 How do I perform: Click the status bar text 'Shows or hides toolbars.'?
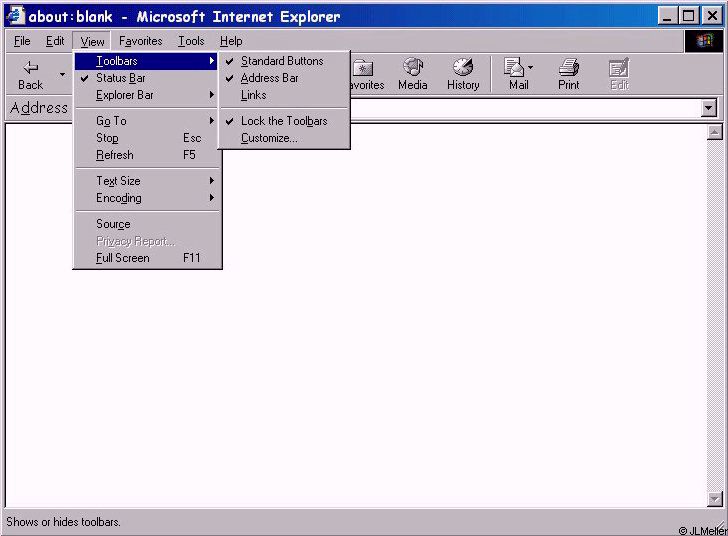pyautogui.click(x=63, y=522)
